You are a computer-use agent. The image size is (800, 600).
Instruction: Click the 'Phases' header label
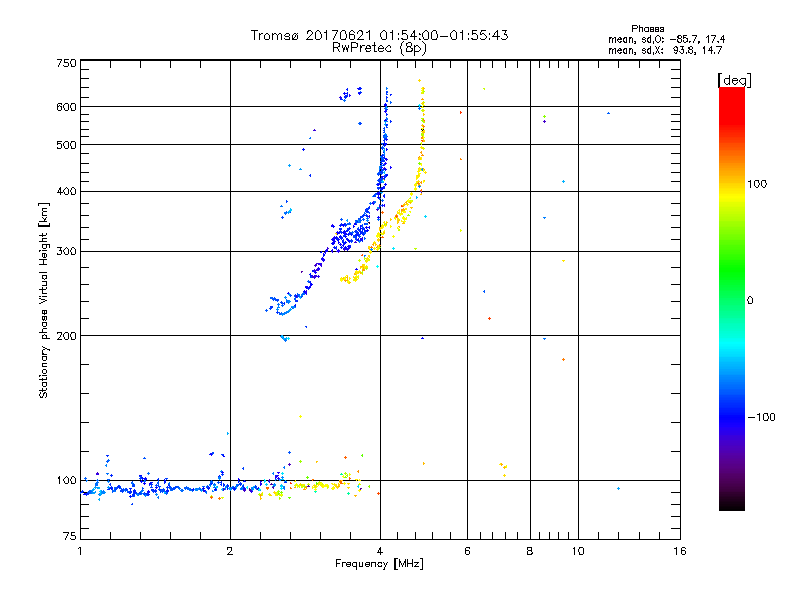pos(647,29)
